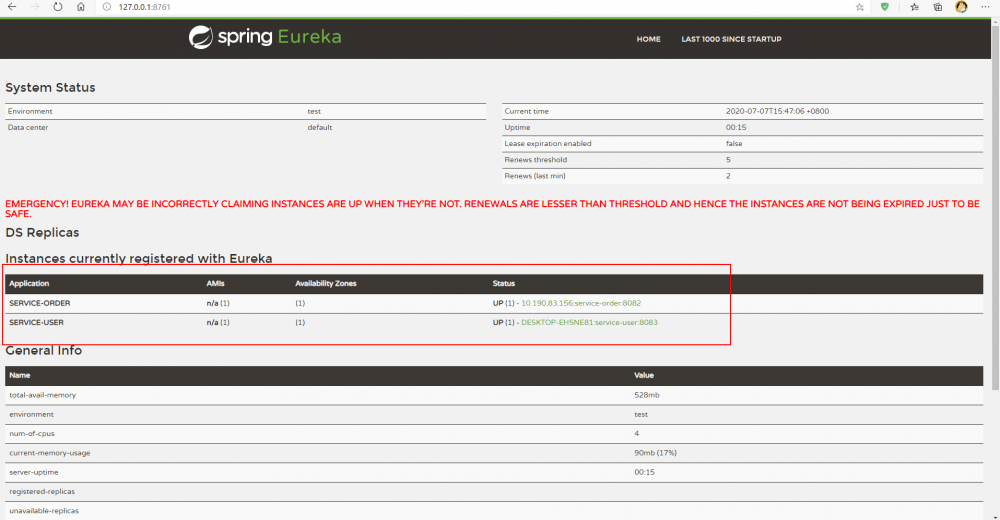
Task: Click the AMIs column header
Action: tap(216, 283)
